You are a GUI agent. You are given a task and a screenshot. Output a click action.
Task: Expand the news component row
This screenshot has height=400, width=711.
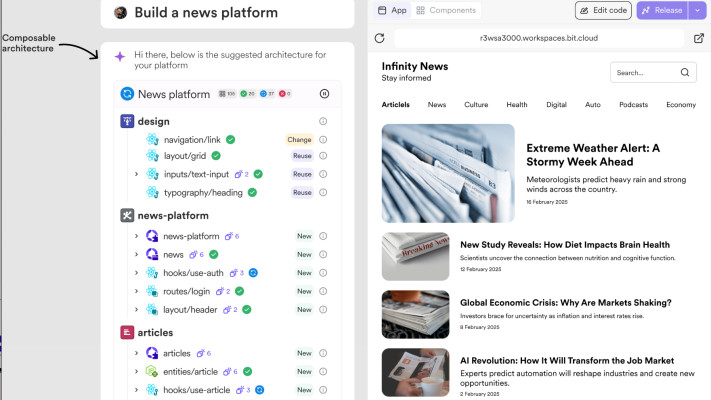[x=136, y=254]
